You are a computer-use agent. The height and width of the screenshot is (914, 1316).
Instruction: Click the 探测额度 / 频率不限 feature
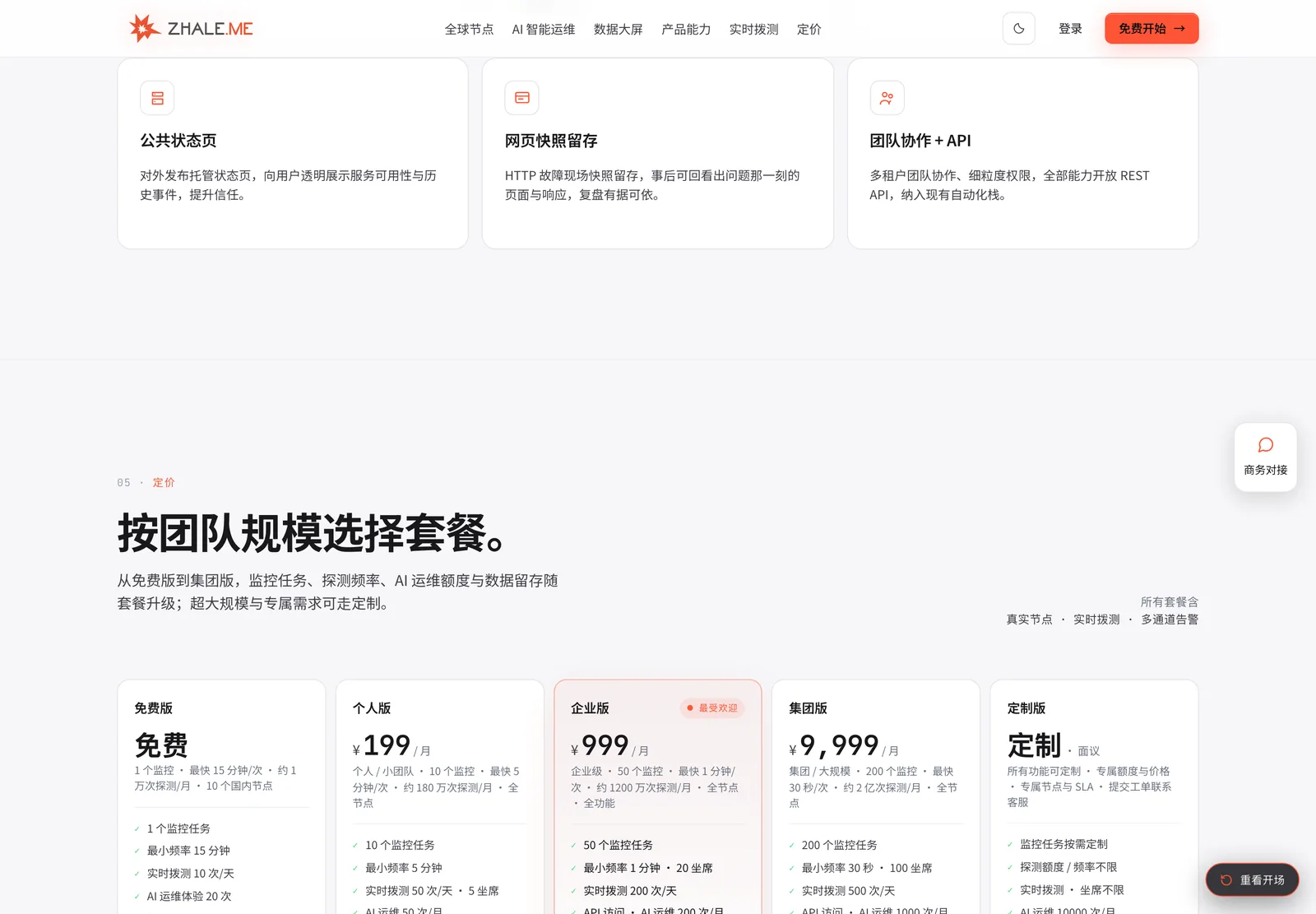click(x=1068, y=867)
